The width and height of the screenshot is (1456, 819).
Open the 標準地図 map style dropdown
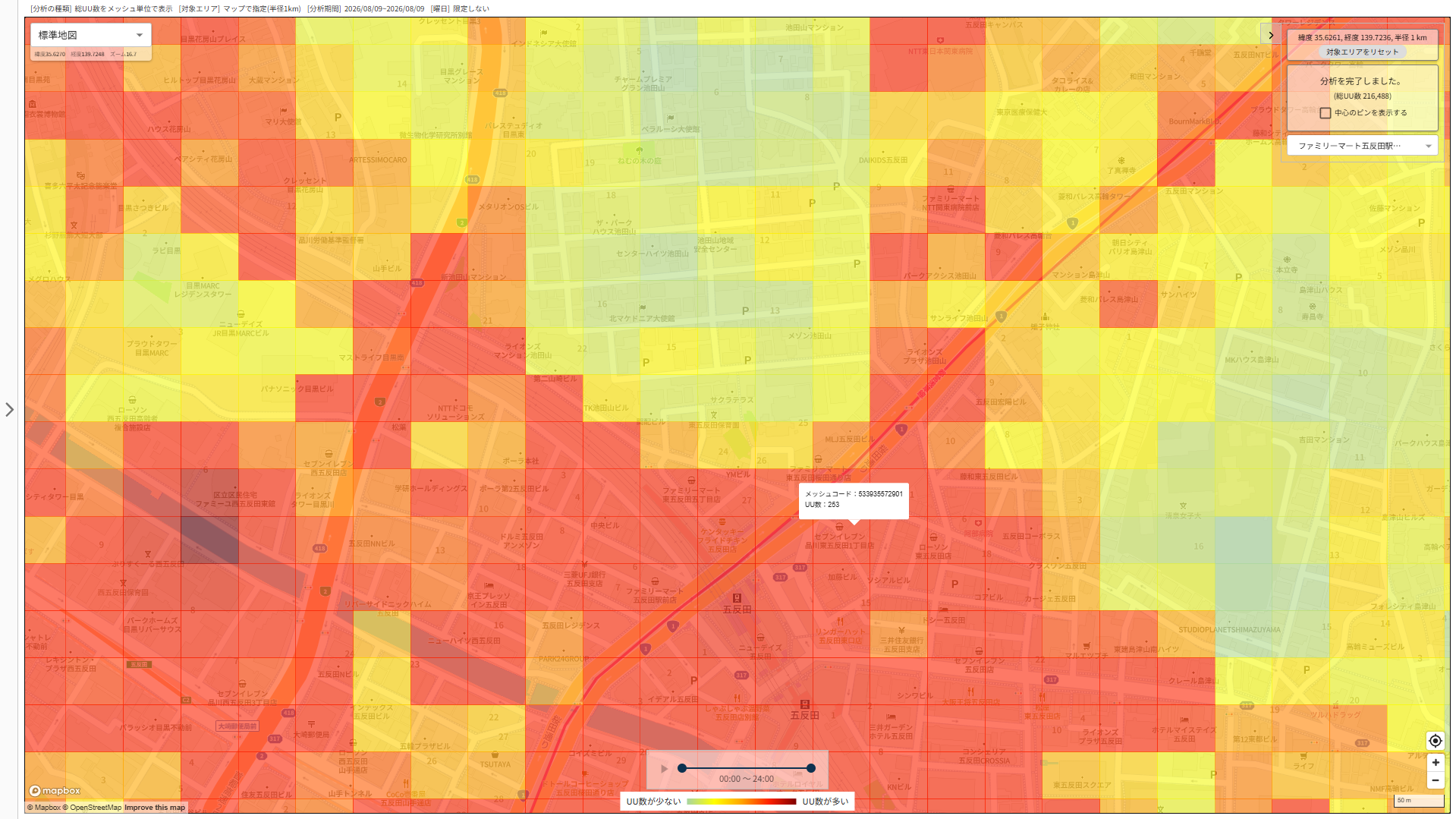point(91,35)
